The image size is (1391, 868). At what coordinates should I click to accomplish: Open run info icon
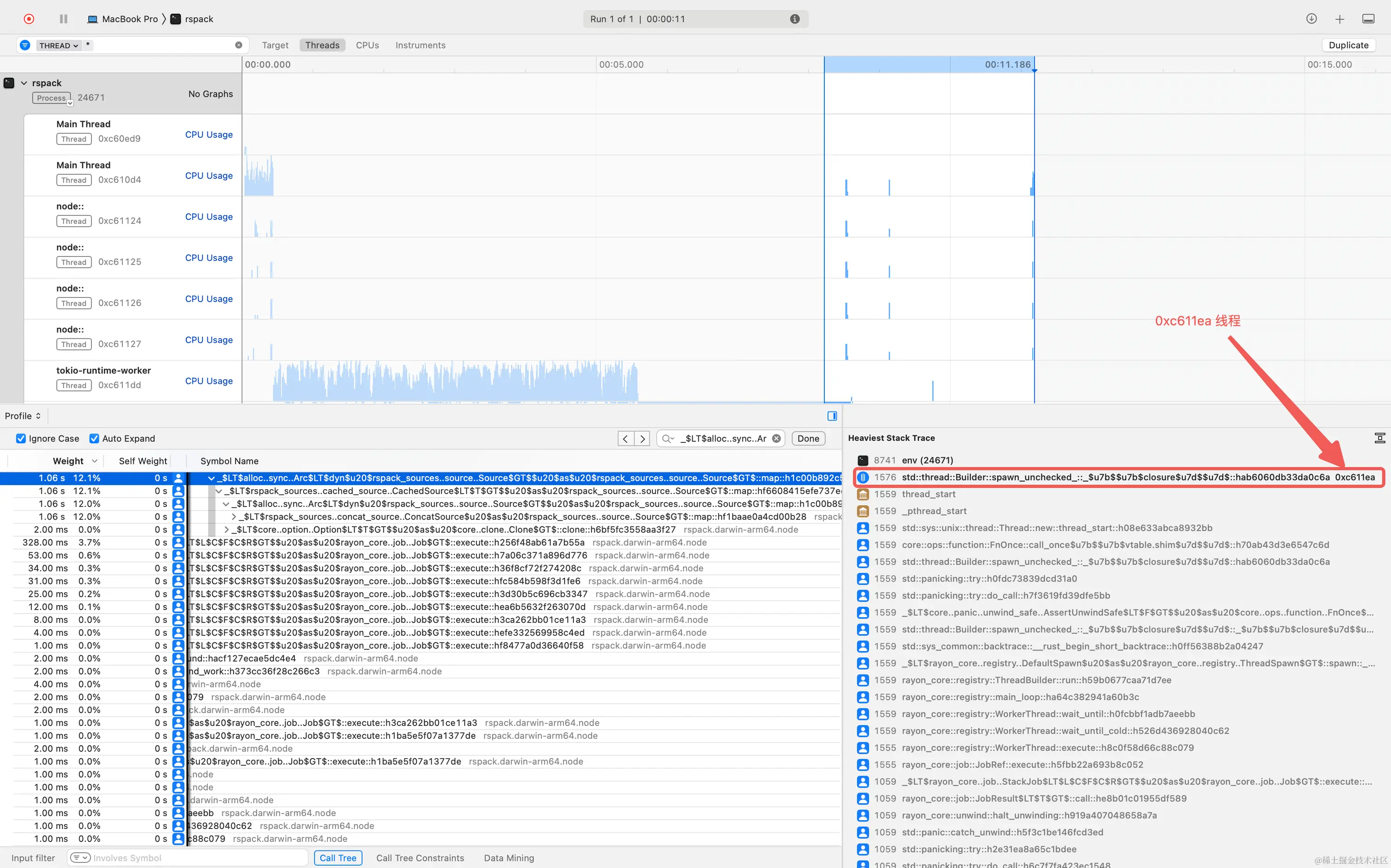pos(794,19)
